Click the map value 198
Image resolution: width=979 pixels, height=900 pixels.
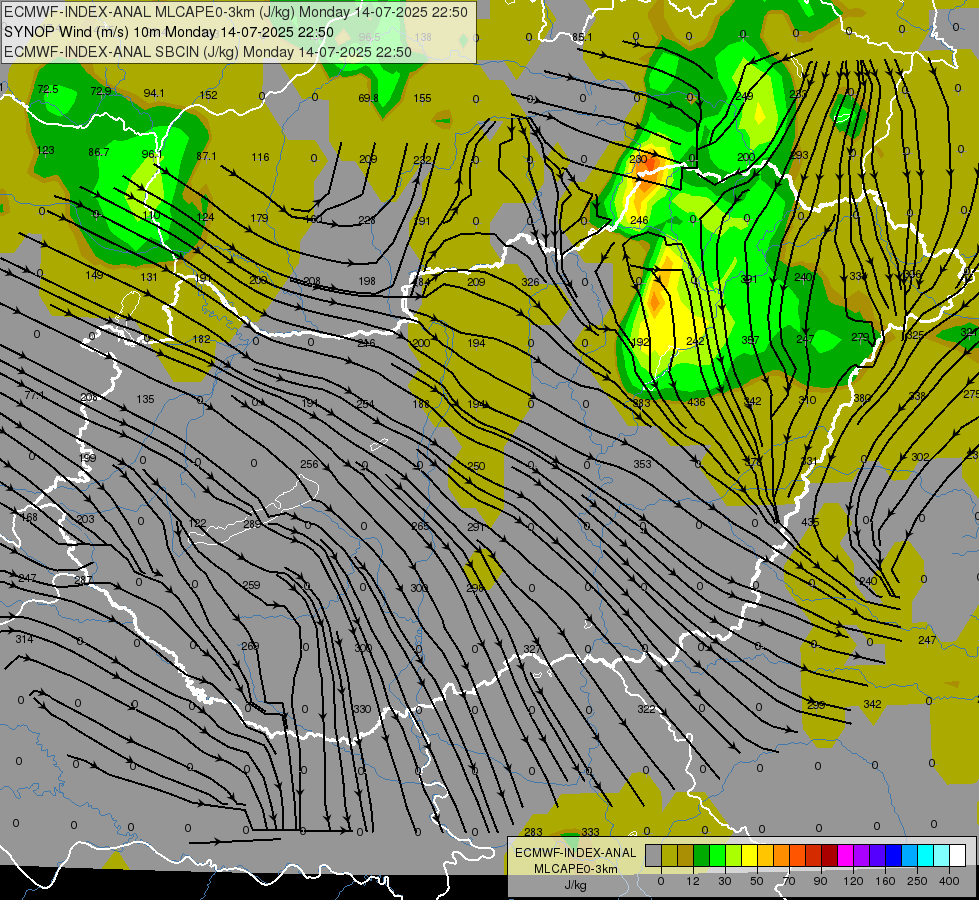click(x=367, y=280)
